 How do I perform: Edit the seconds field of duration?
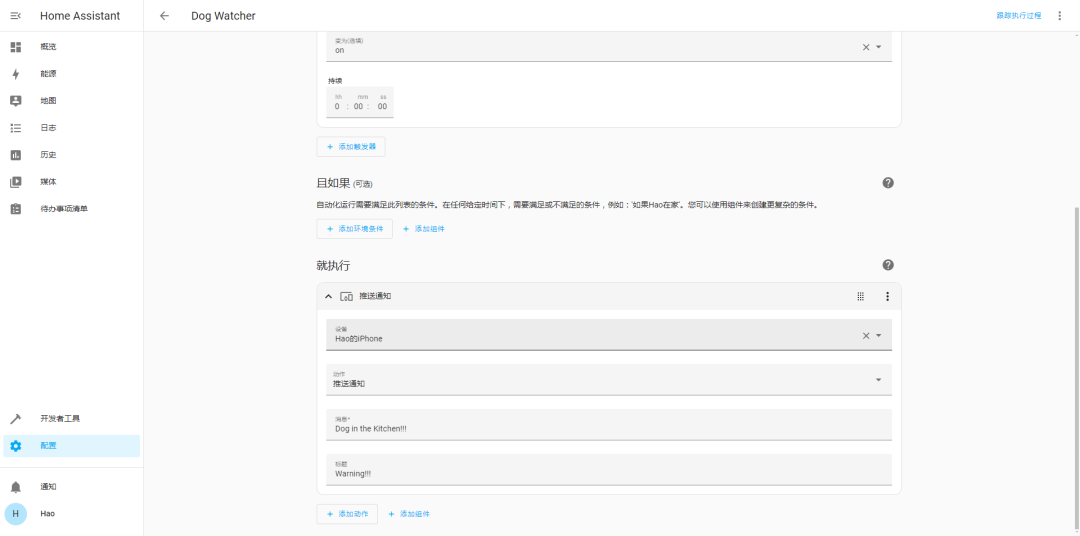(382, 106)
